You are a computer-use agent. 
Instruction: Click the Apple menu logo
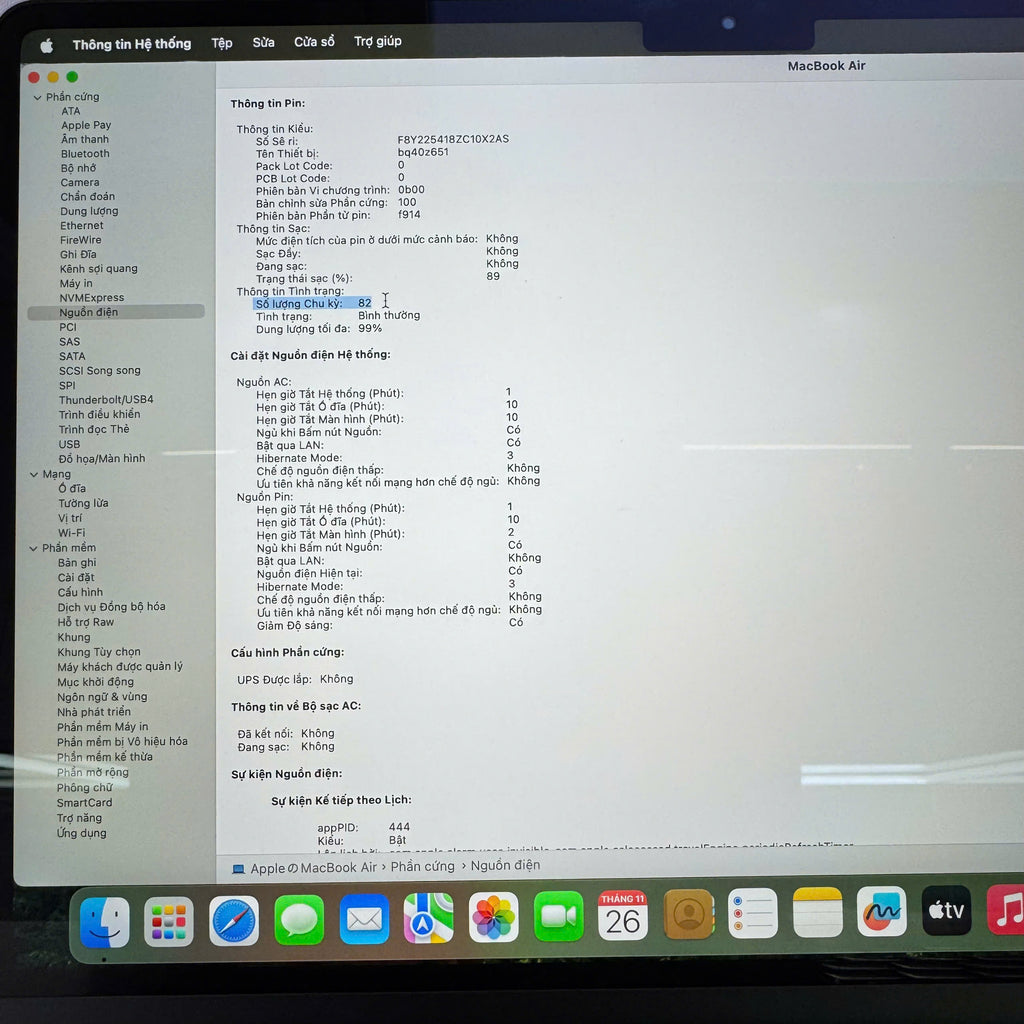point(46,45)
